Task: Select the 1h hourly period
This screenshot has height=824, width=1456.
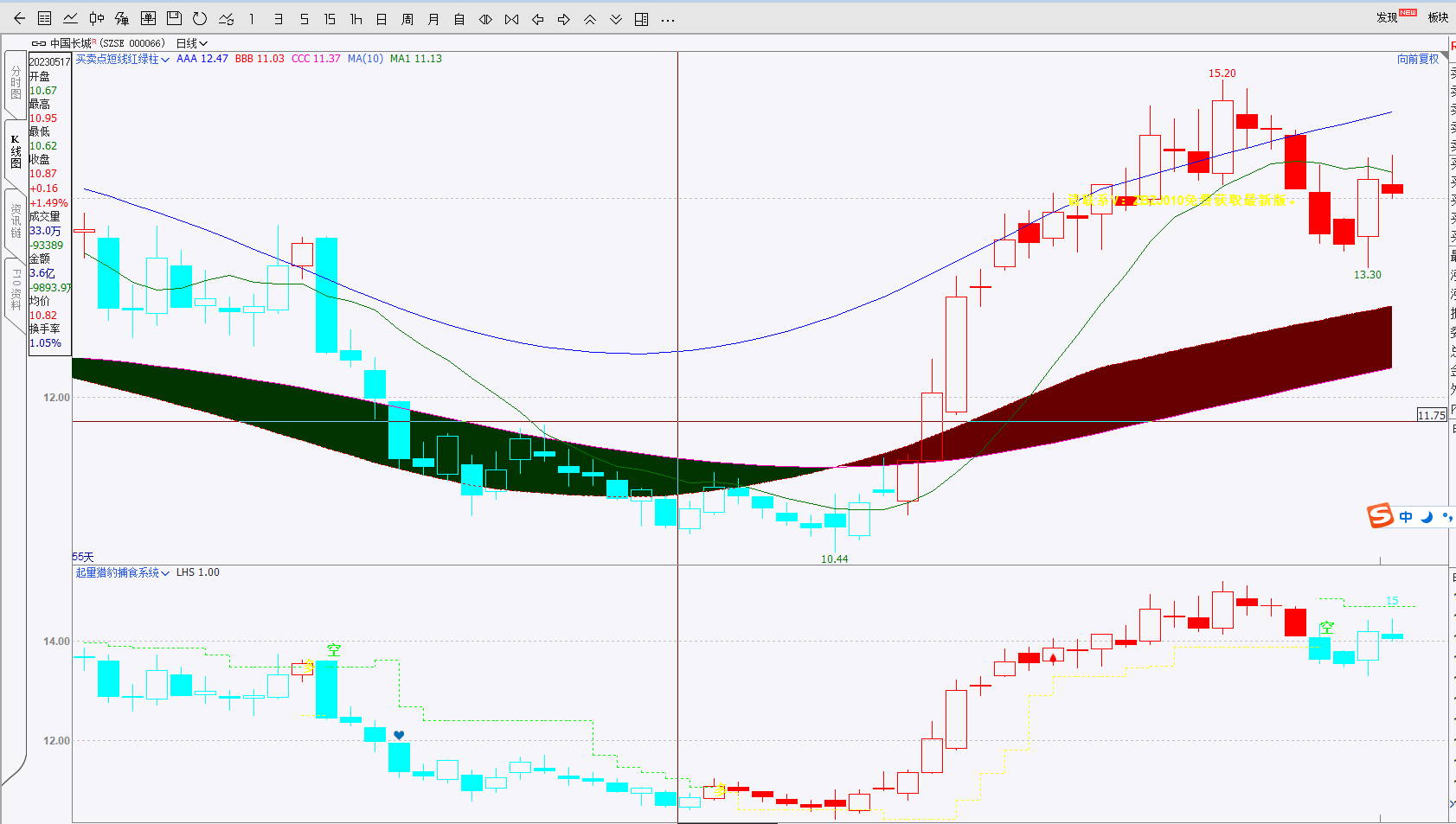Action: point(356,18)
